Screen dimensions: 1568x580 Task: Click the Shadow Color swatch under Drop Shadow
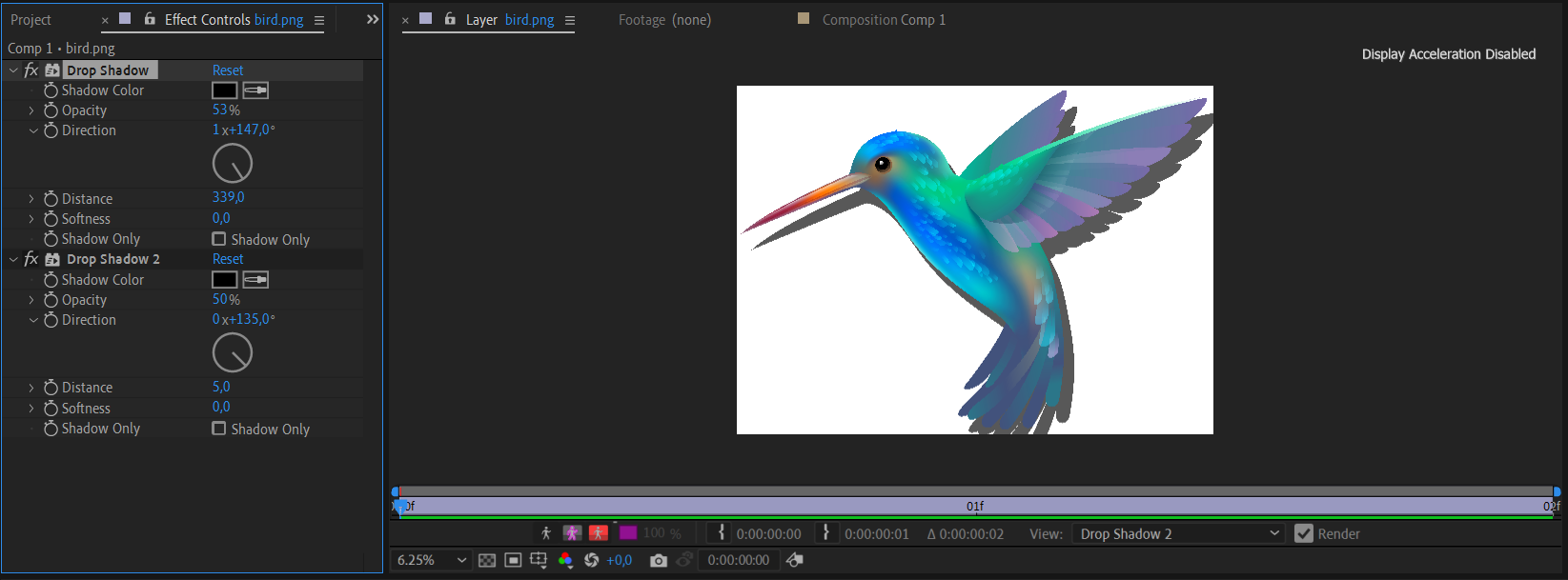(224, 90)
